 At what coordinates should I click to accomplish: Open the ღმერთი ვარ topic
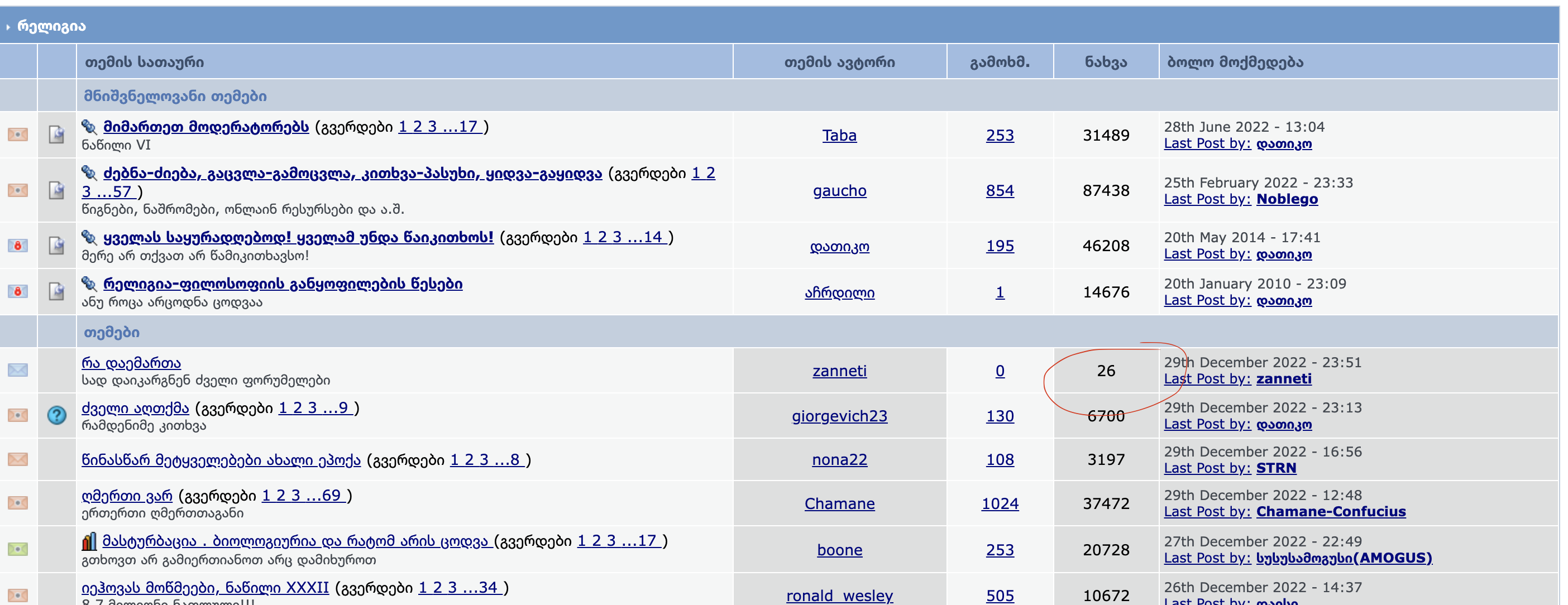(x=127, y=496)
